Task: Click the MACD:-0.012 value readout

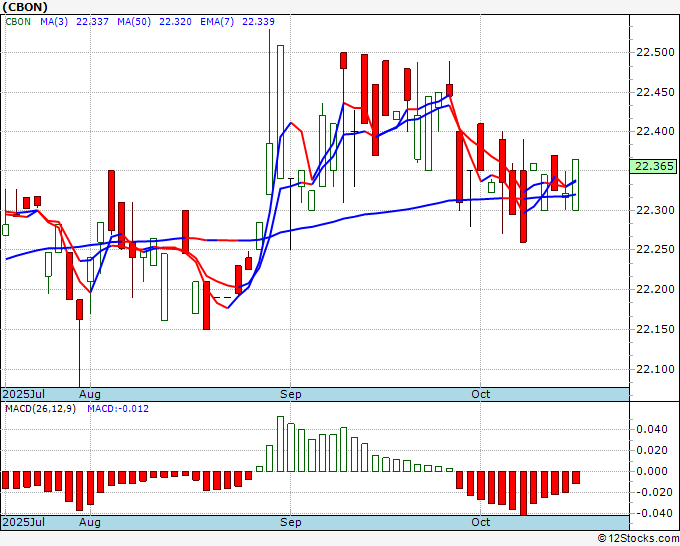Action: [x=118, y=409]
